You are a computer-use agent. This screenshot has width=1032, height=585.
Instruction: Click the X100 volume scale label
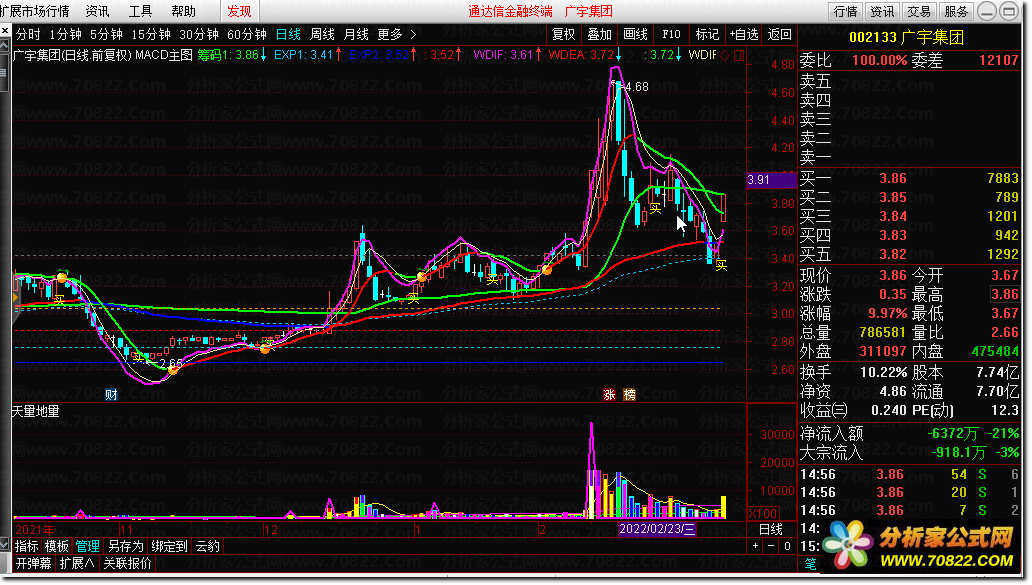tap(763, 513)
